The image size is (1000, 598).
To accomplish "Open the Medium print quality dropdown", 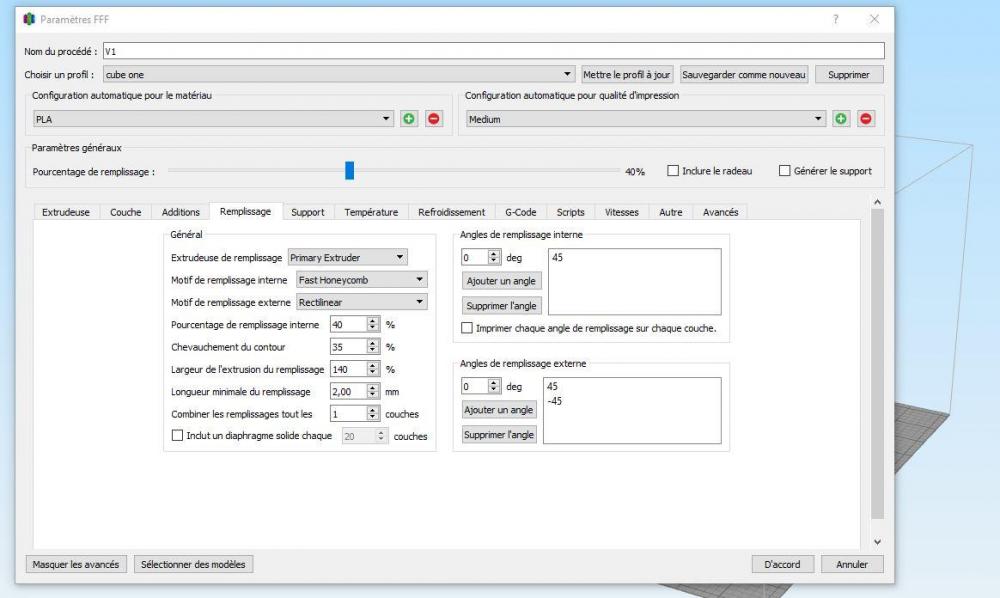I will [x=645, y=119].
